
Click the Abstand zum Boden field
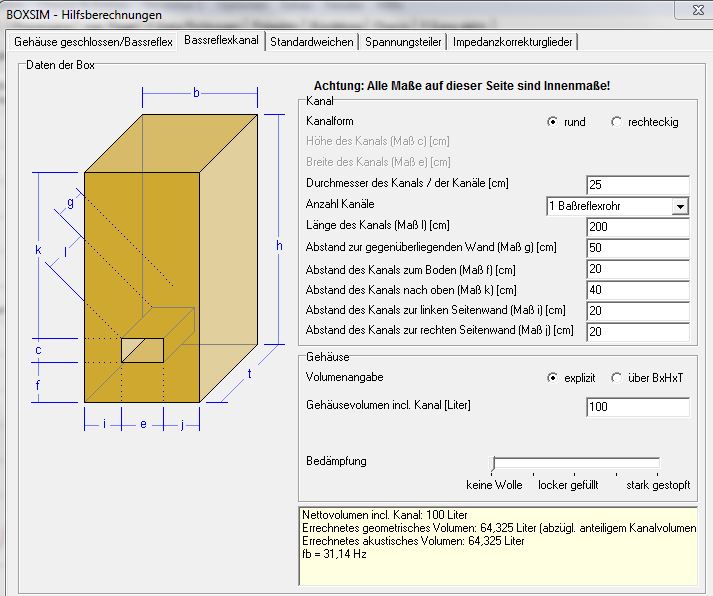point(637,269)
